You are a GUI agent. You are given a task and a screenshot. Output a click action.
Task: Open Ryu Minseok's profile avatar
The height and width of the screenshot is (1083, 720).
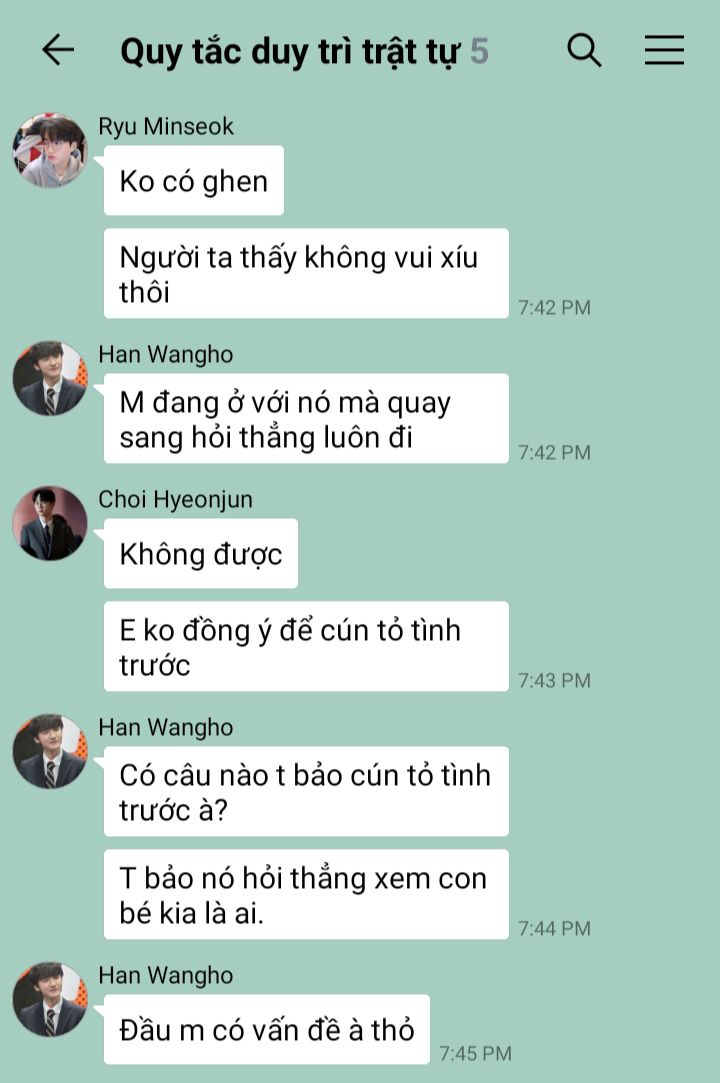click(x=50, y=151)
